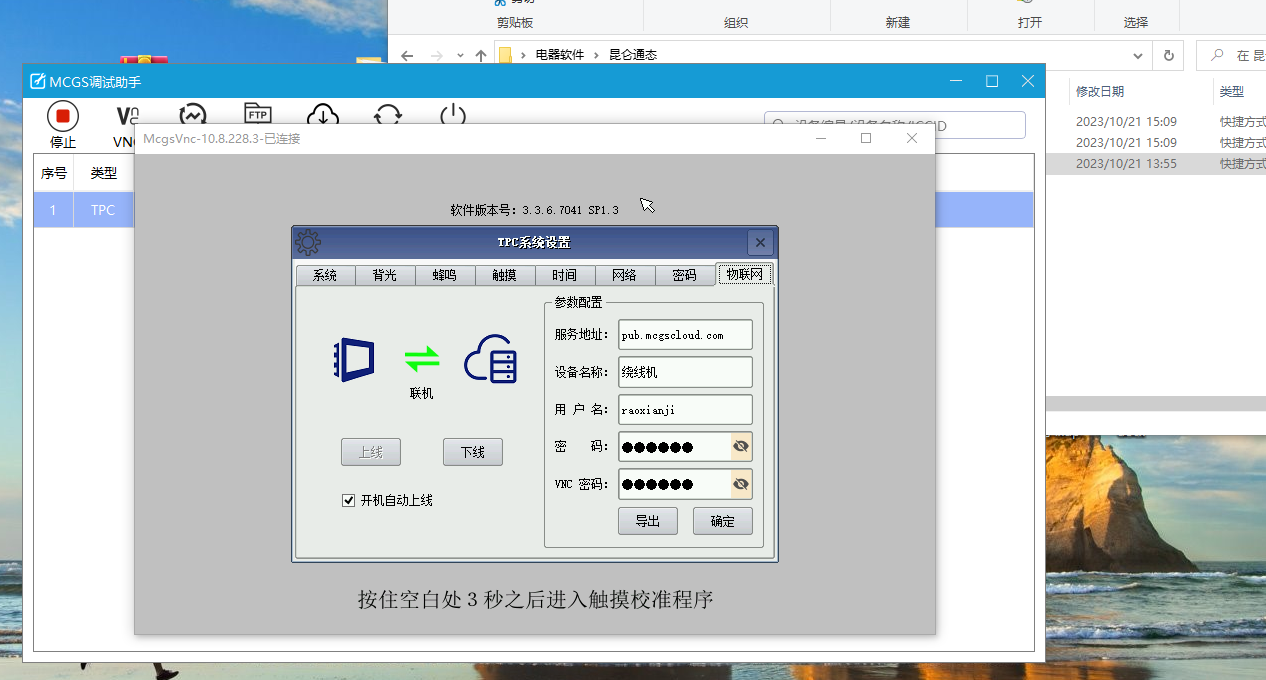The width and height of the screenshot is (1266, 680).
Task: Expand the 电器软件 breadcrumb chevron
Action: (x=595, y=55)
